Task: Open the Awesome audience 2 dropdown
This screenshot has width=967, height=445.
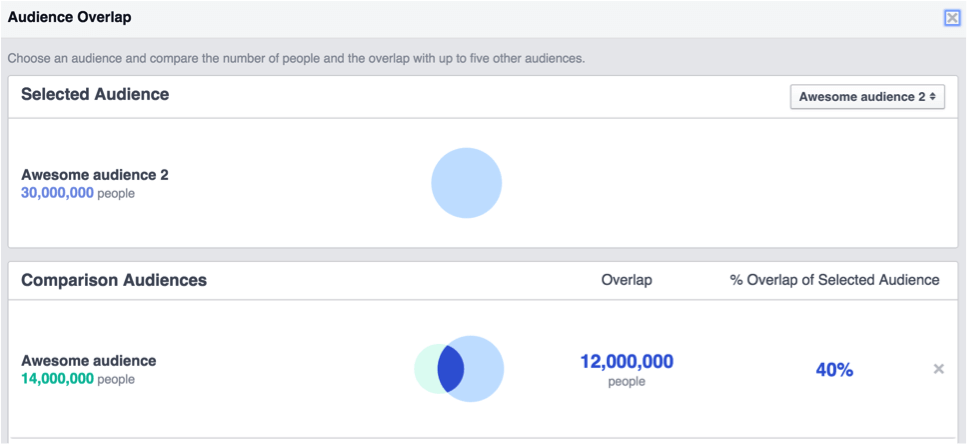Action: (x=867, y=97)
